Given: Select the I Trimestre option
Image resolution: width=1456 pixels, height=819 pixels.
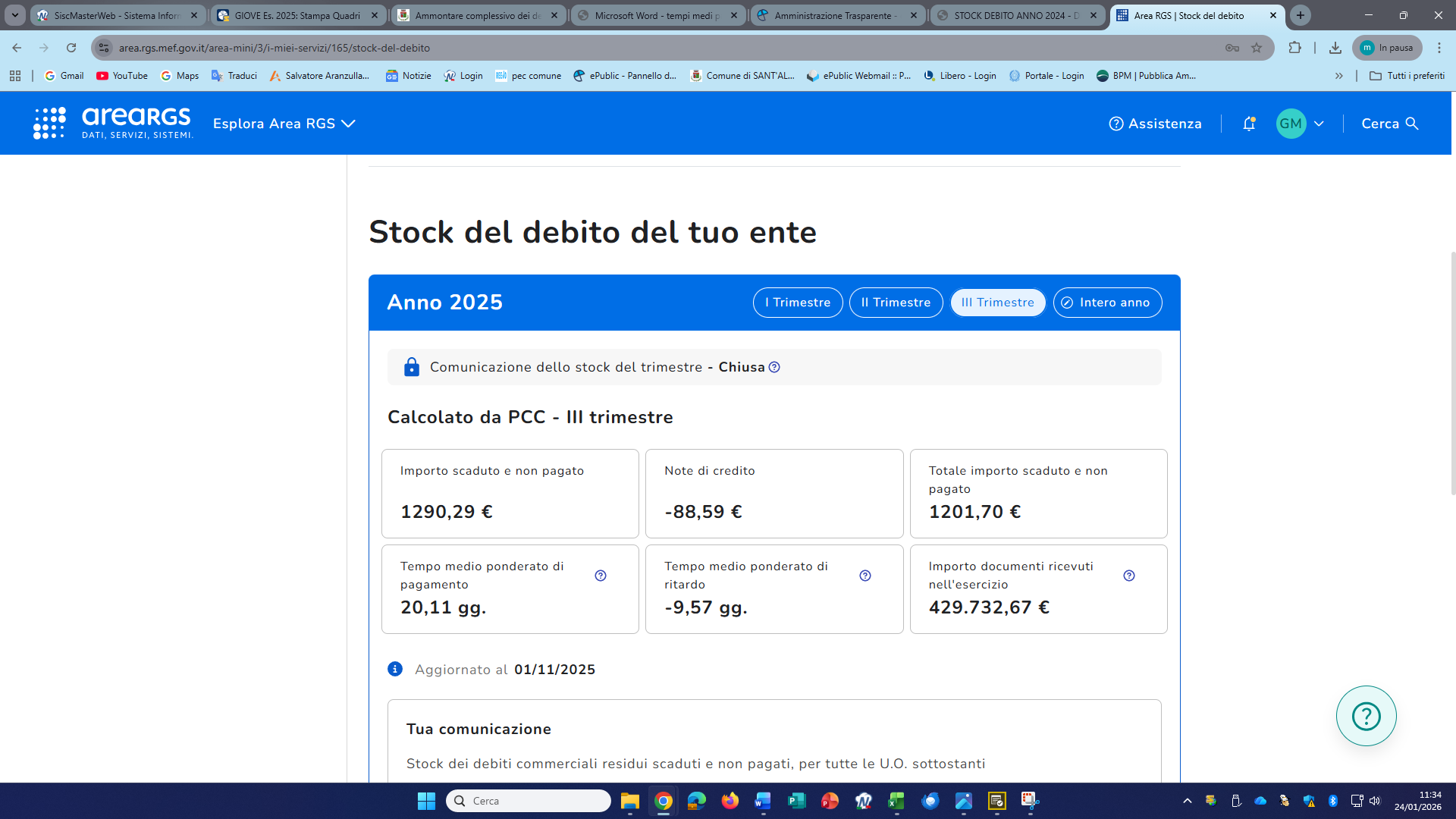Looking at the screenshot, I should (798, 303).
